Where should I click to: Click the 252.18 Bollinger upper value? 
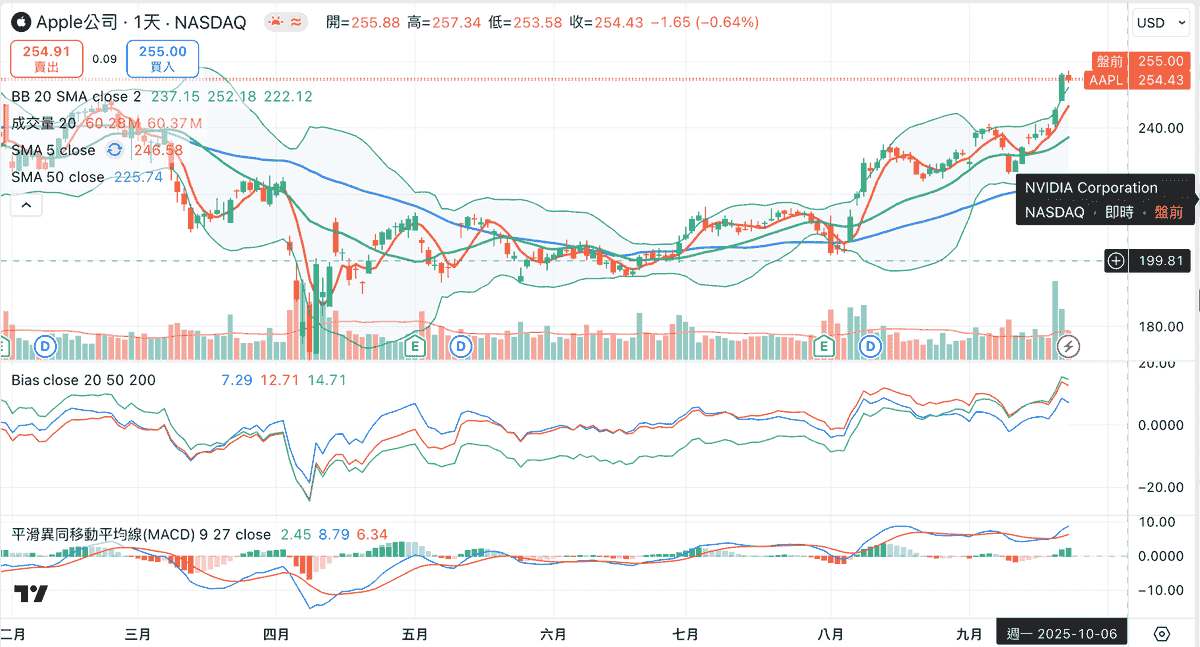point(231,96)
